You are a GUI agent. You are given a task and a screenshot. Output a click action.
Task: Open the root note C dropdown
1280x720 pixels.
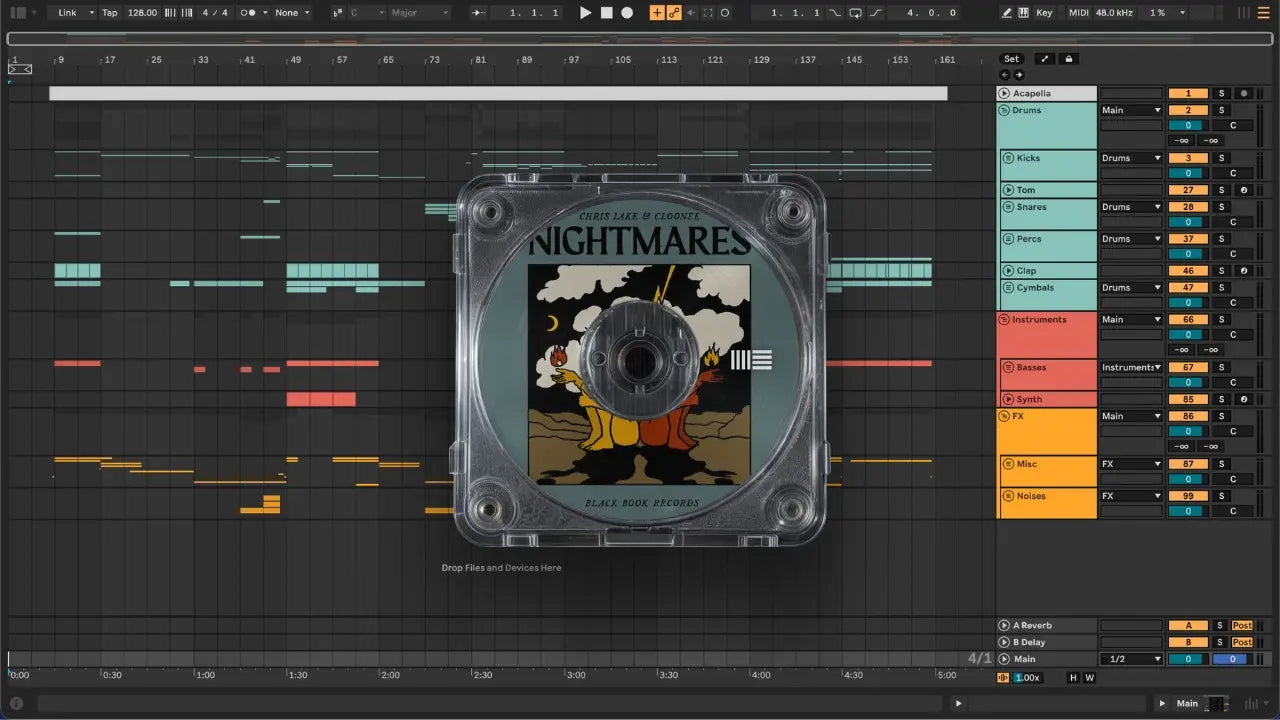[x=367, y=13]
